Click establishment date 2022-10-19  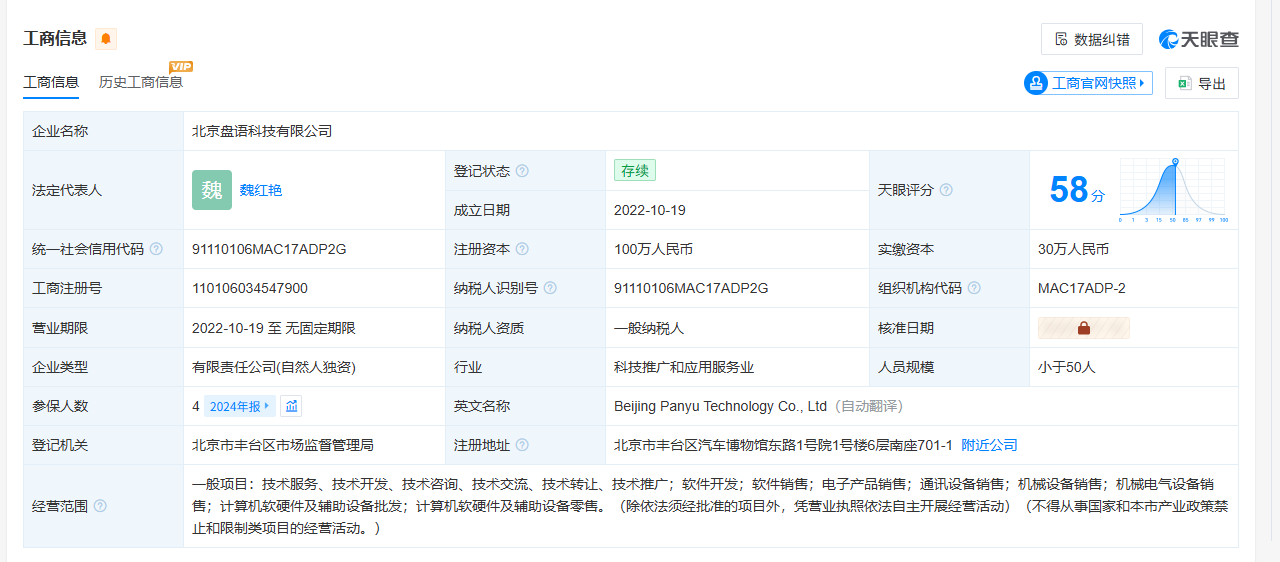pos(650,210)
